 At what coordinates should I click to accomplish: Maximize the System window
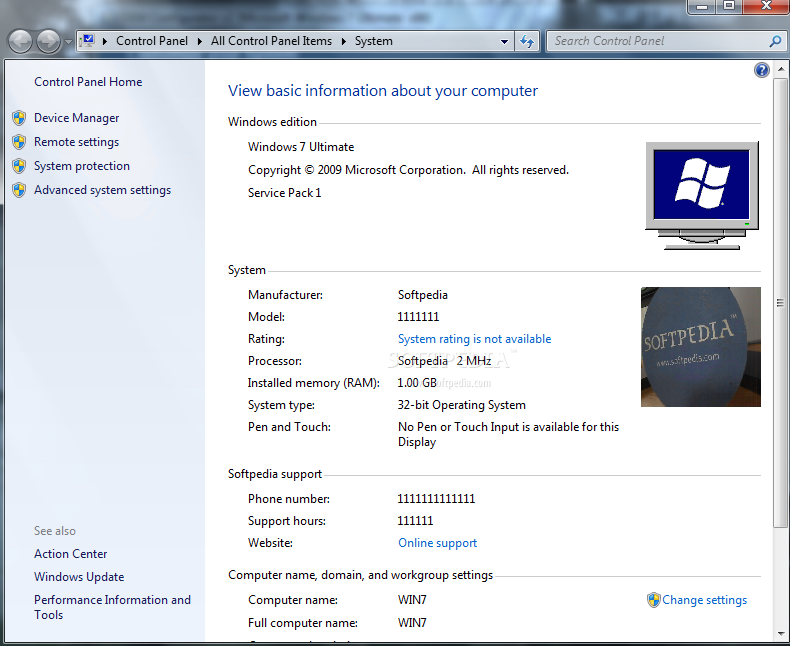[729, 6]
